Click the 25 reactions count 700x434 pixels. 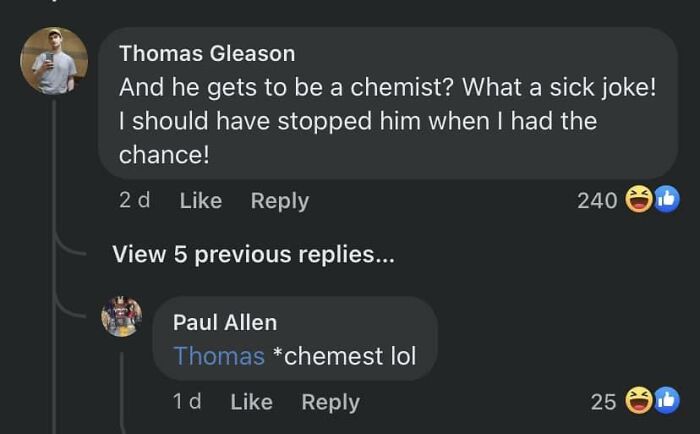tap(603, 402)
